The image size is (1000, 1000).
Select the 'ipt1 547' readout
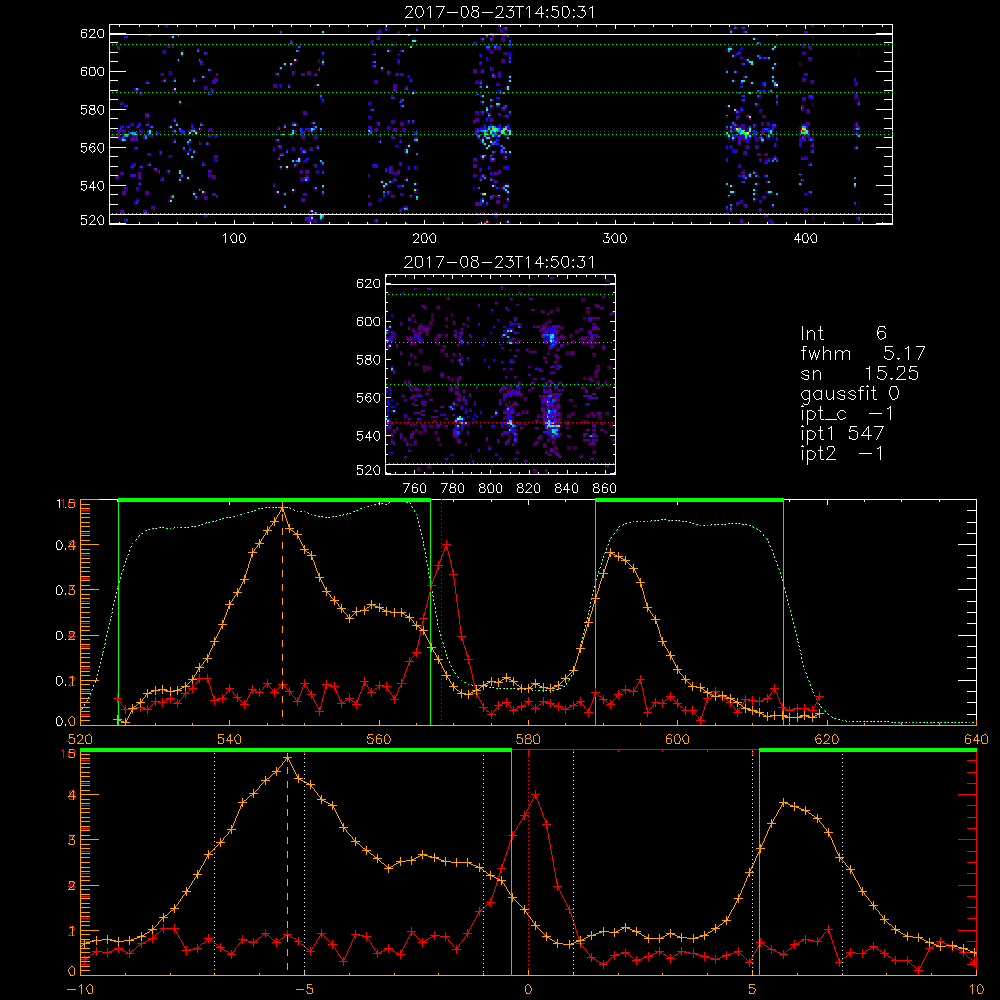tap(842, 434)
